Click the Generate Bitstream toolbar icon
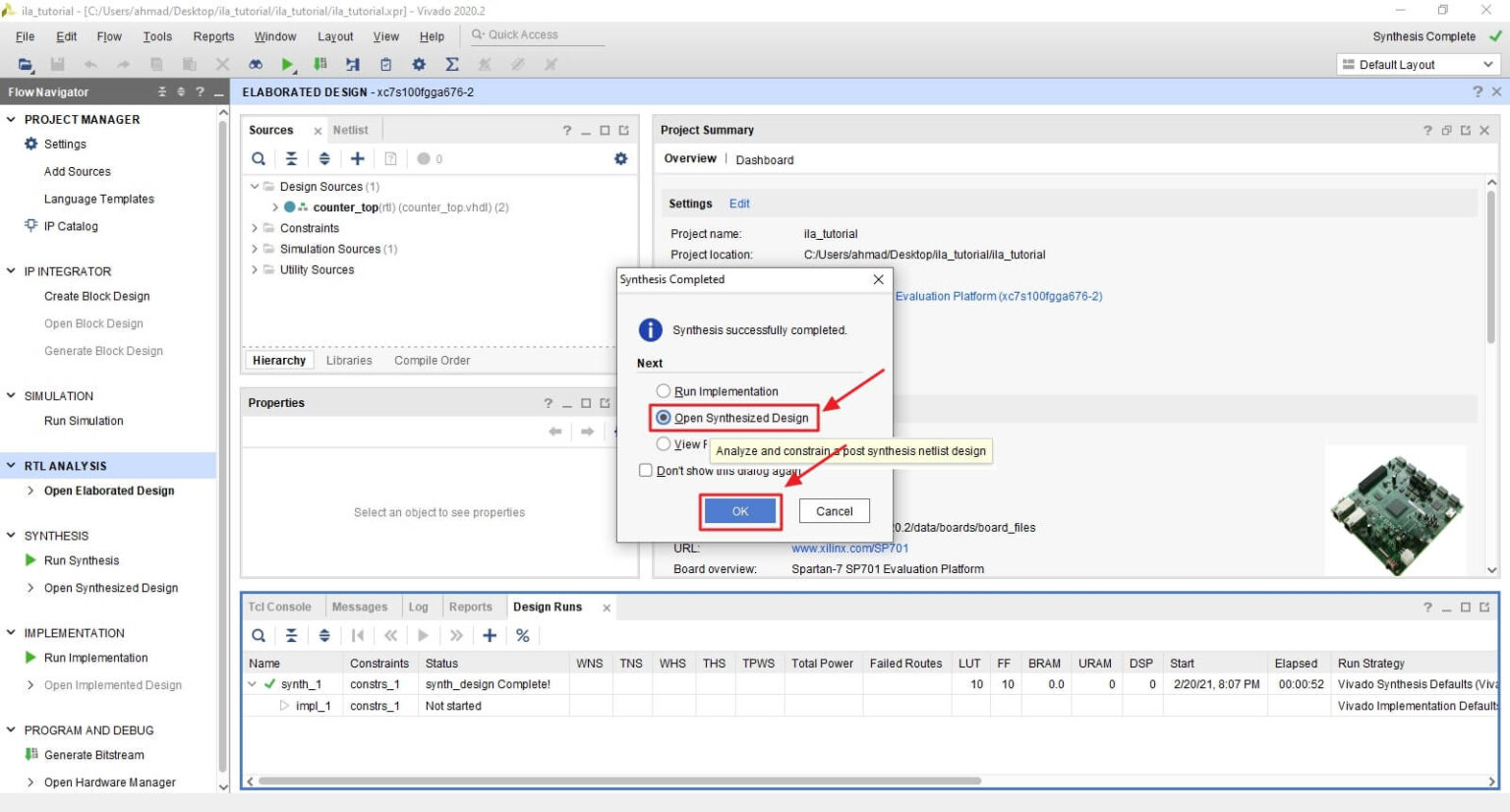Viewport: 1510px width, 812px height. (320, 65)
